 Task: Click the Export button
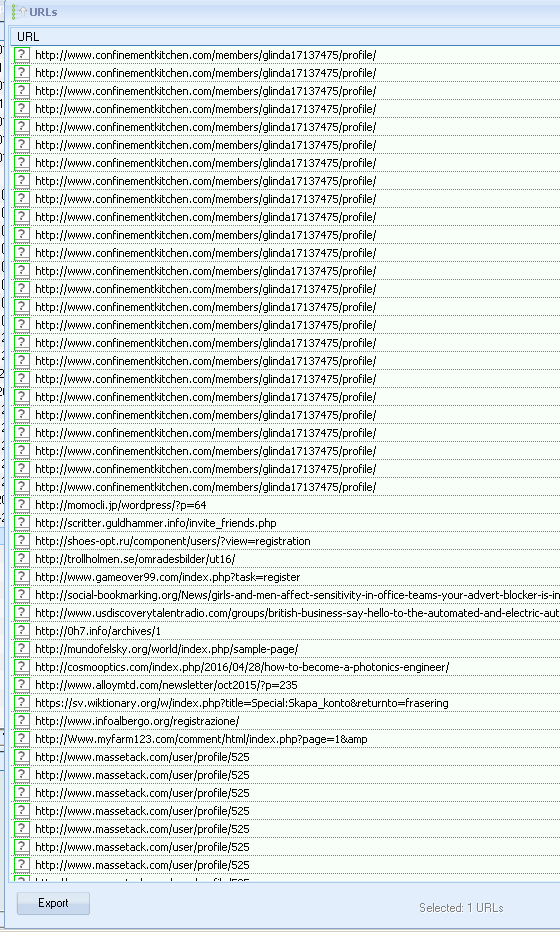tap(54, 903)
